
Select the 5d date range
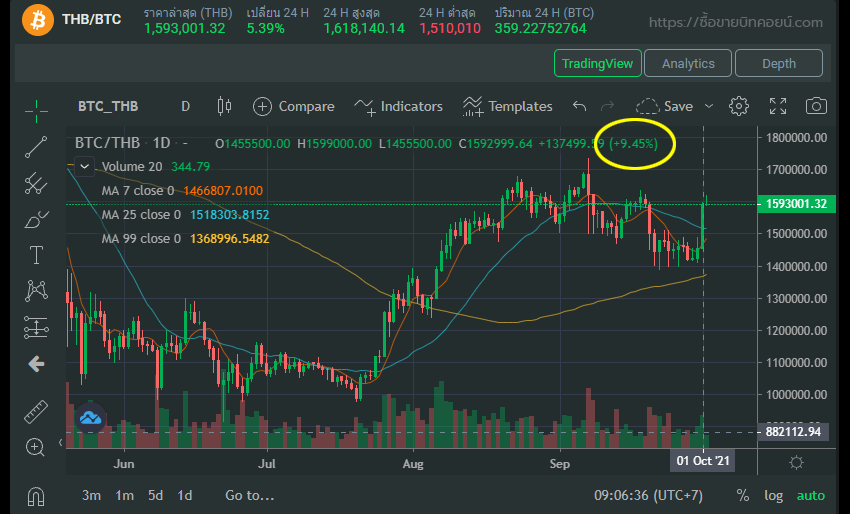click(x=155, y=496)
